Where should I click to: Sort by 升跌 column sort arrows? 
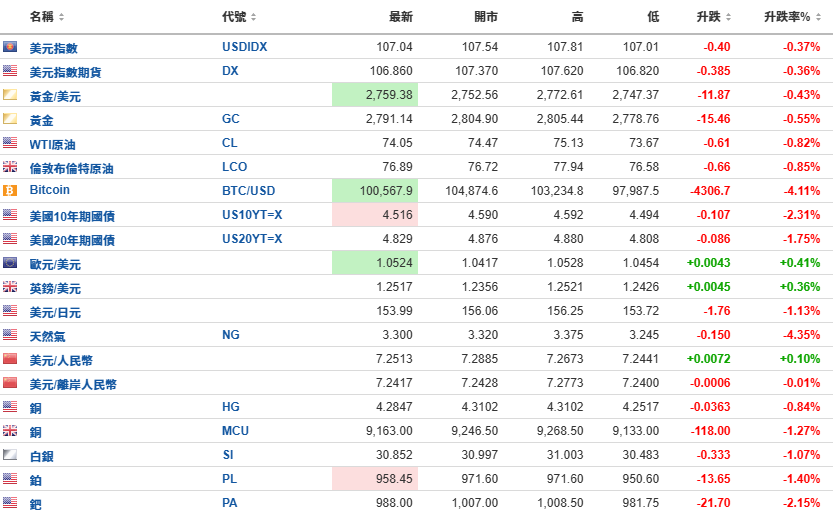(x=728, y=17)
